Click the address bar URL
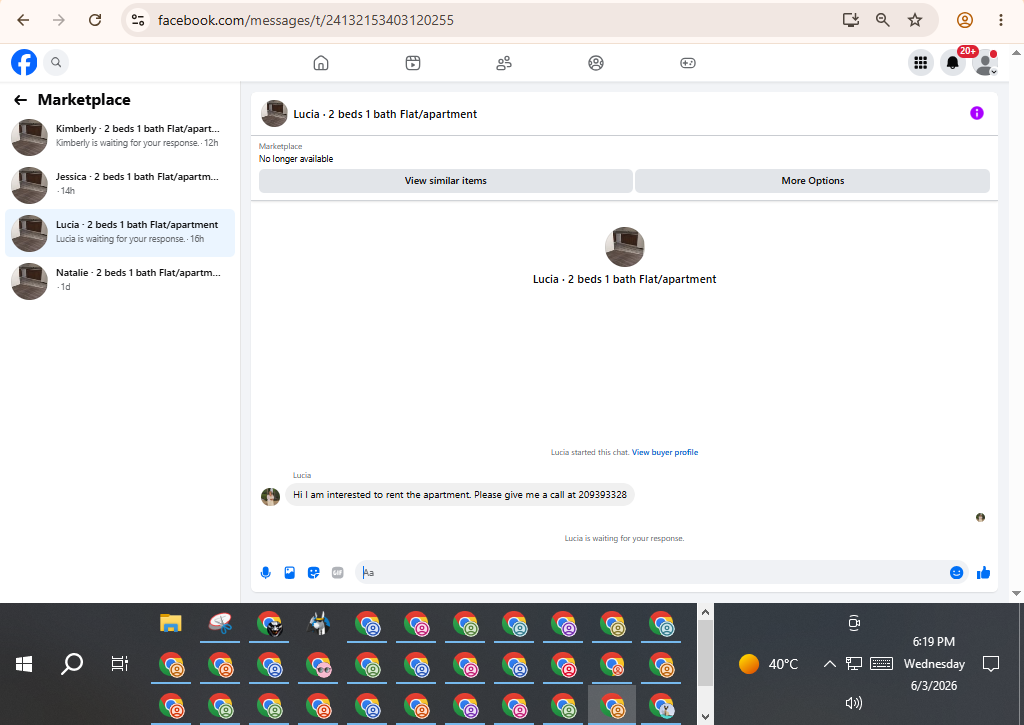 pos(306,20)
